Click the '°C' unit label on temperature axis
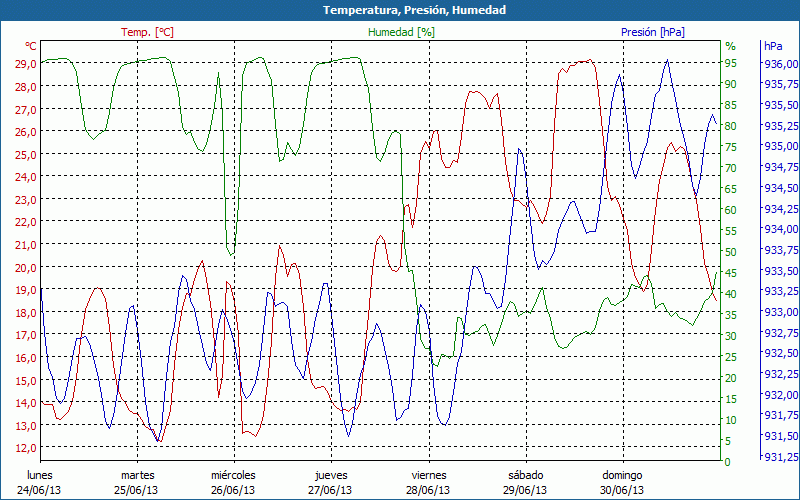The image size is (800, 500). (x=31, y=46)
